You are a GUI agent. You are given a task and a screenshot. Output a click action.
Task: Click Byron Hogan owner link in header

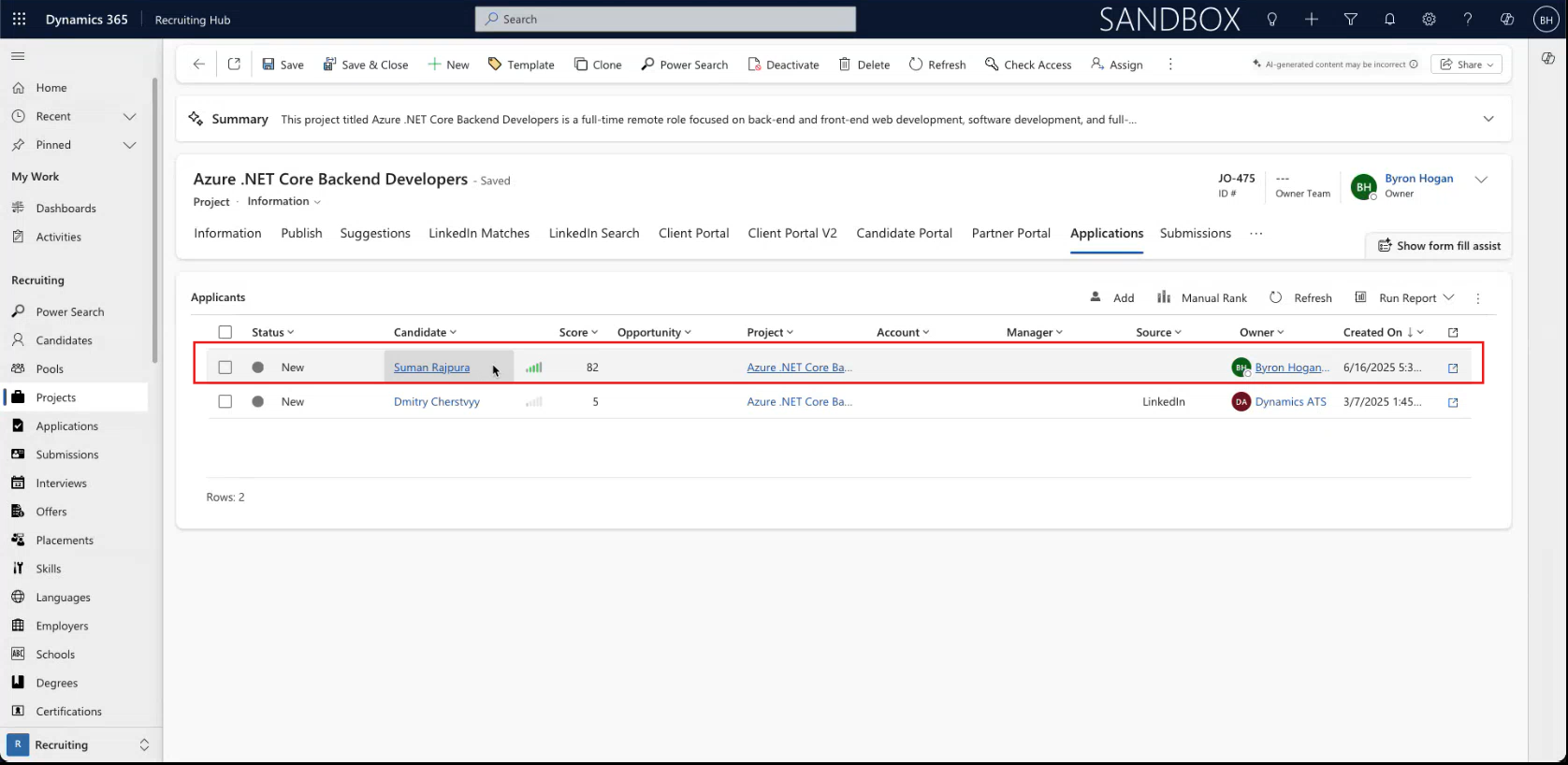tap(1419, 178)
